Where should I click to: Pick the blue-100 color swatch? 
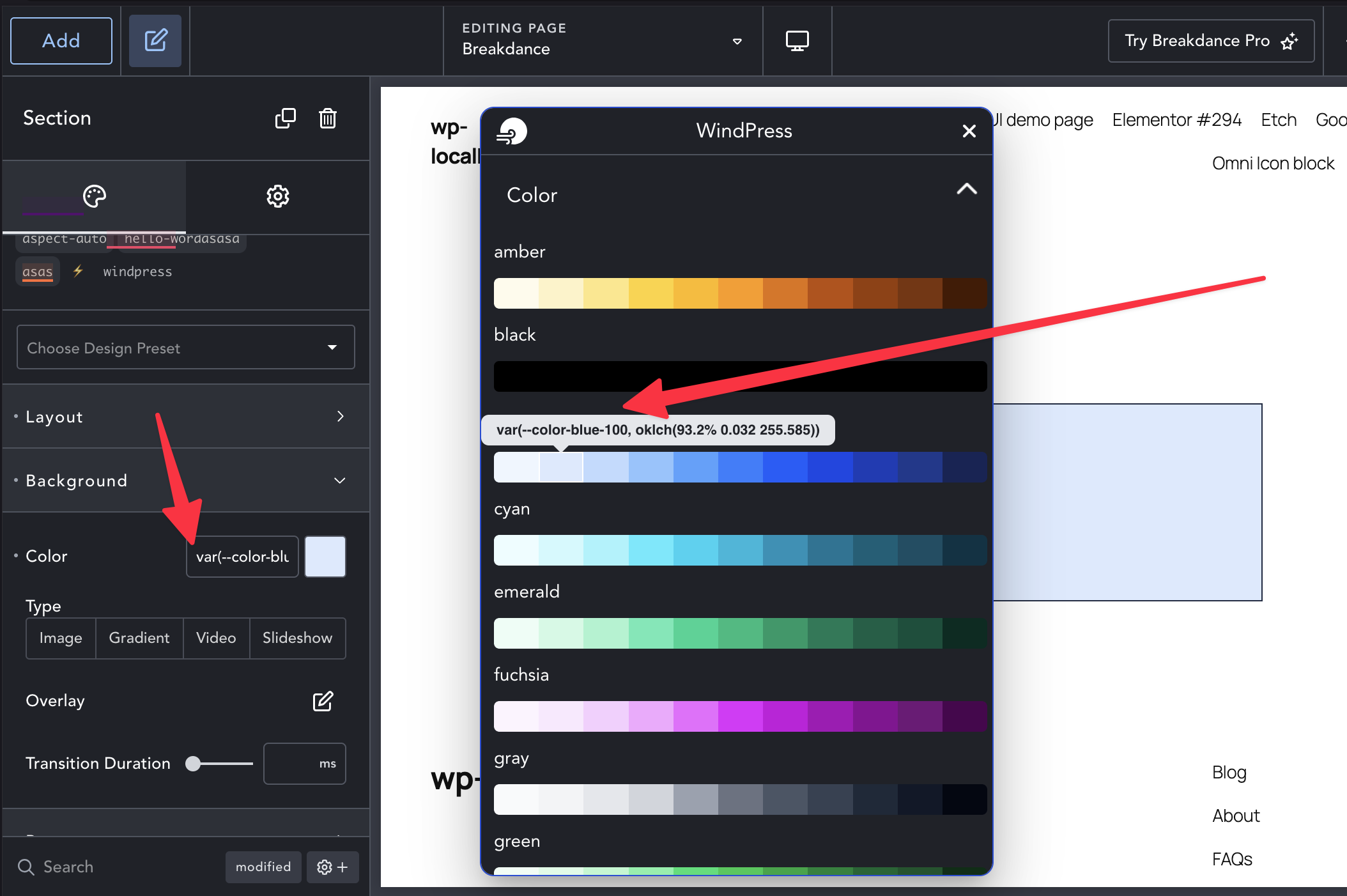[x=561, y=467]
